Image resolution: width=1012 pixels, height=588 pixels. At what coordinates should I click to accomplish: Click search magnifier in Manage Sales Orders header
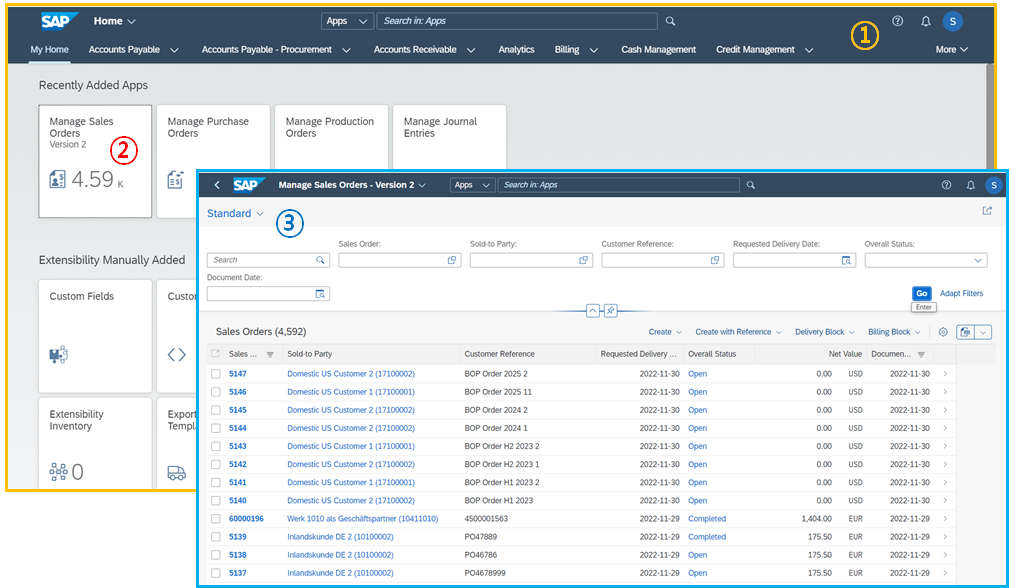pos(751,185)
